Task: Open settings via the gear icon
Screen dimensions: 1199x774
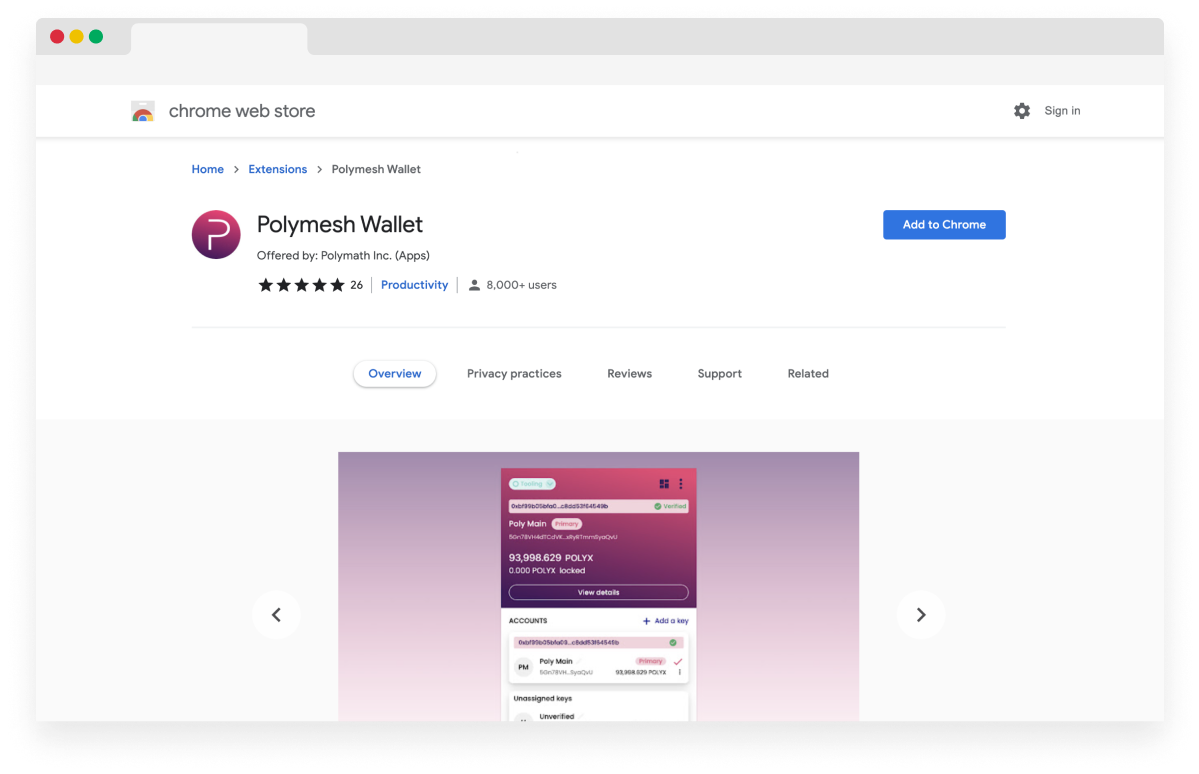Action: (1022, 111)
